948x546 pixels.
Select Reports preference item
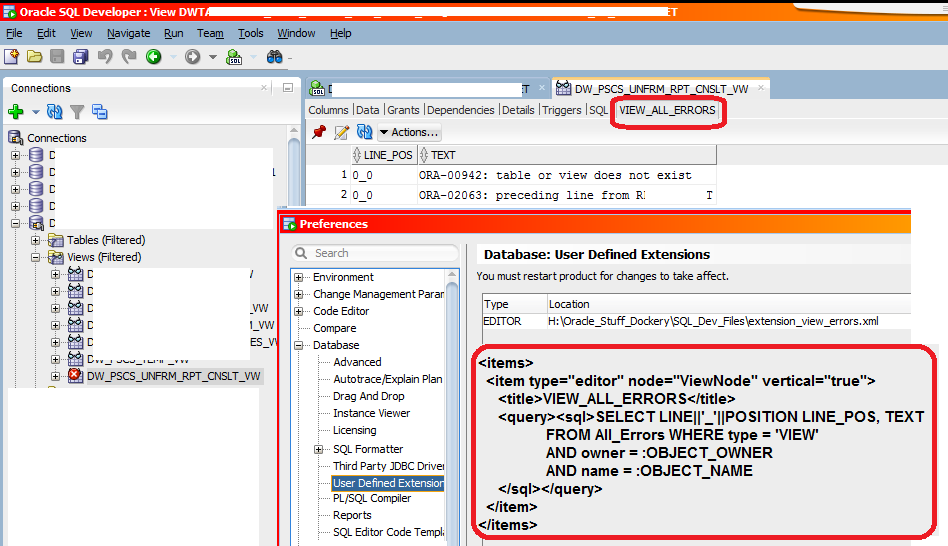point(352,515)
